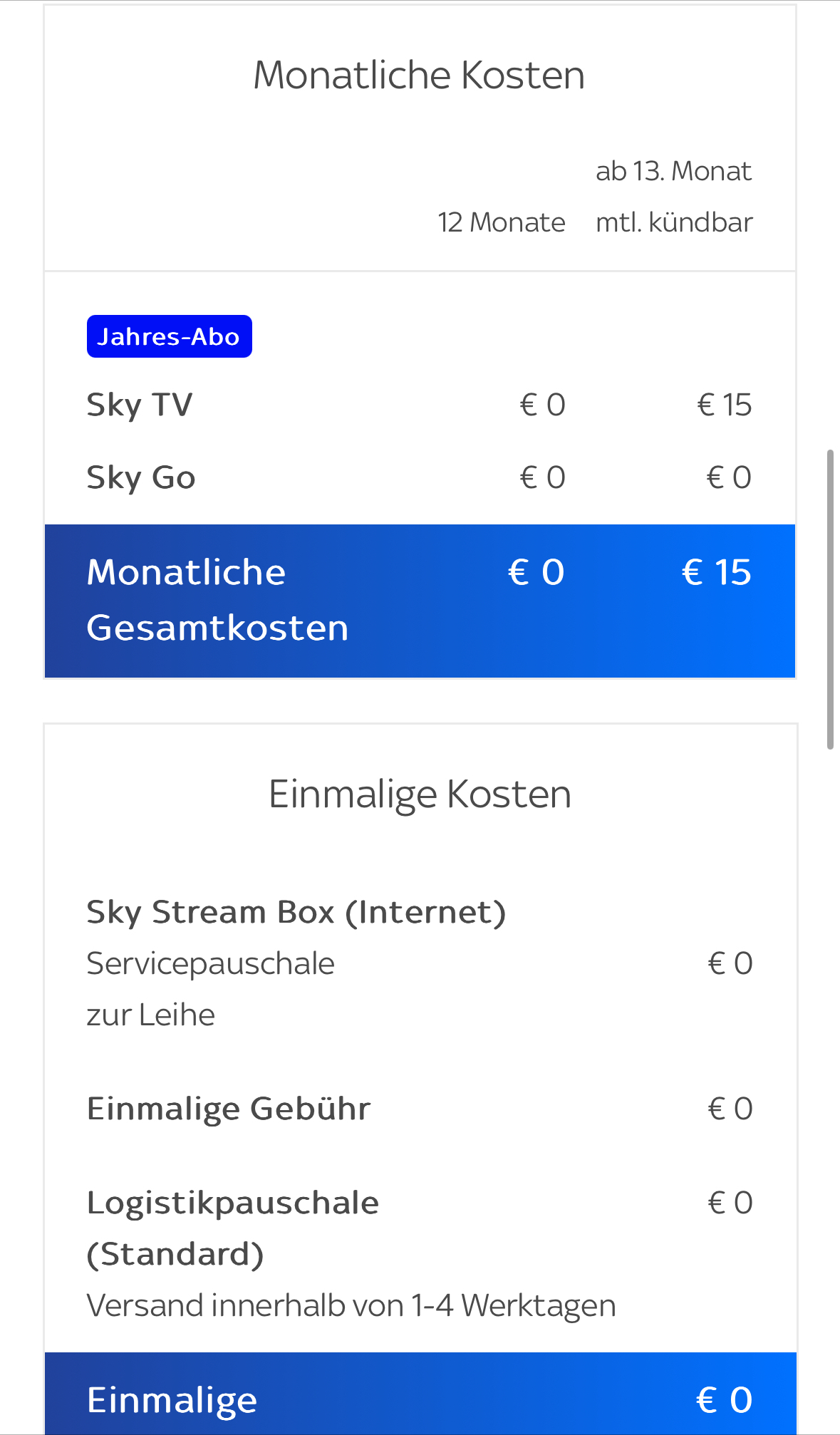Select the 12 Monate column header
Viewport: 840px width, 1435px height.
coord(501,222)
